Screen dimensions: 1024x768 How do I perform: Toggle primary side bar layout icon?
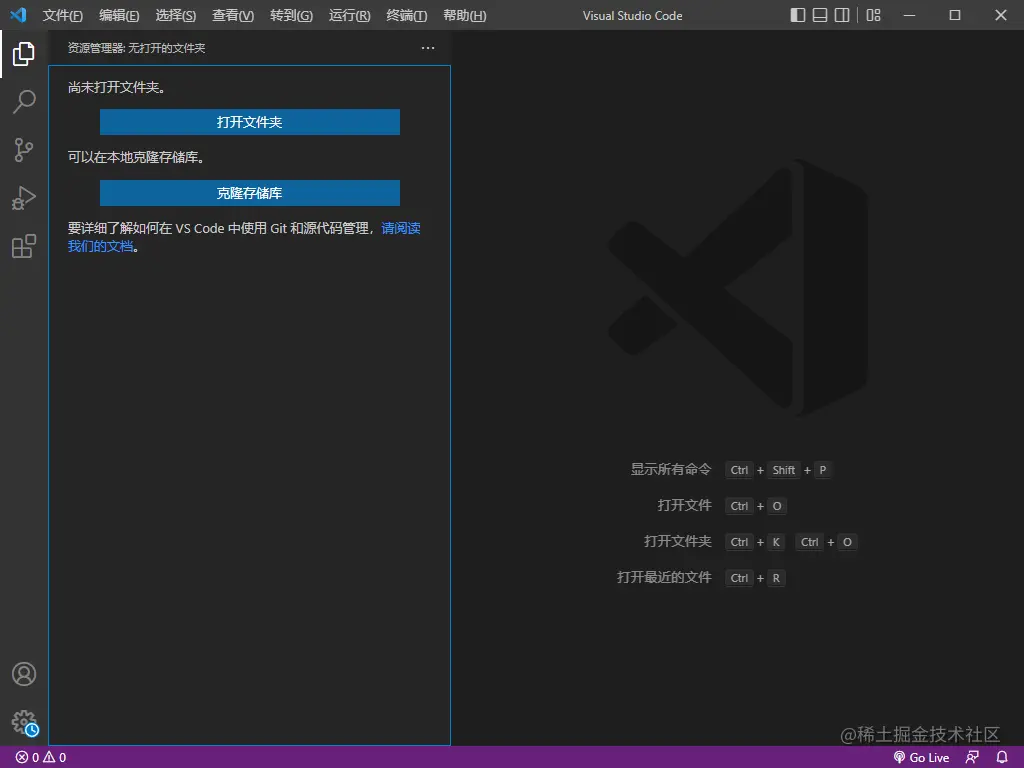coord(797,15)
